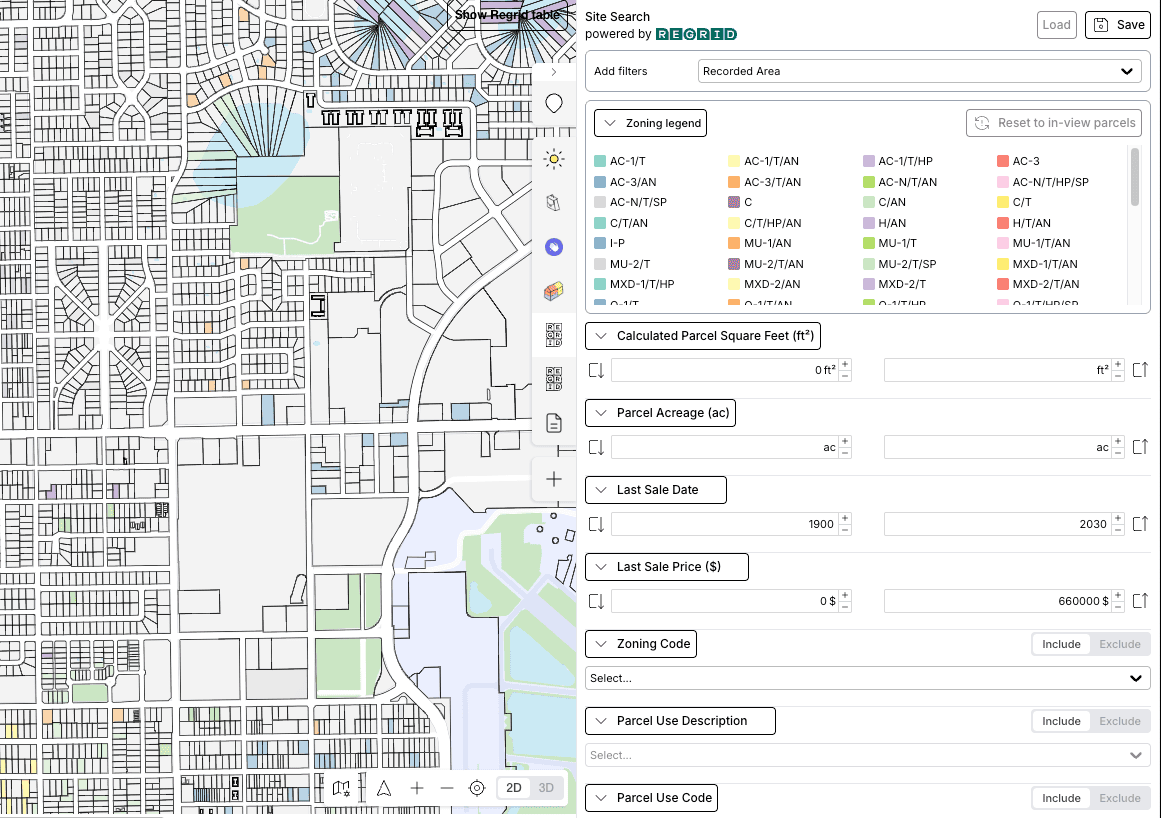Click sort-up icon for Last Sale Date
Screen dimensions: 1161x818
click(x=1140, y=524)
